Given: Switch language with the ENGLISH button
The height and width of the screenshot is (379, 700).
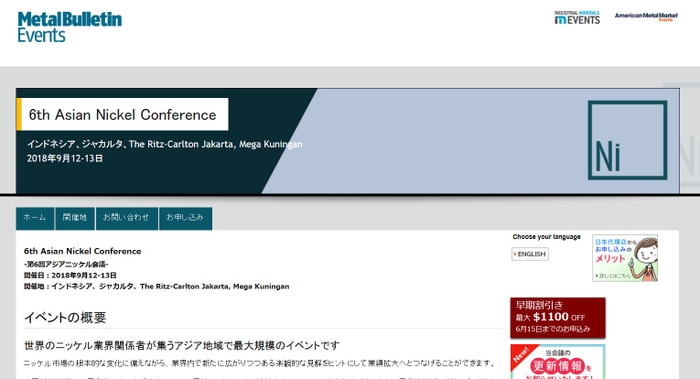Looking at the screenshot, I should (530, 254).
